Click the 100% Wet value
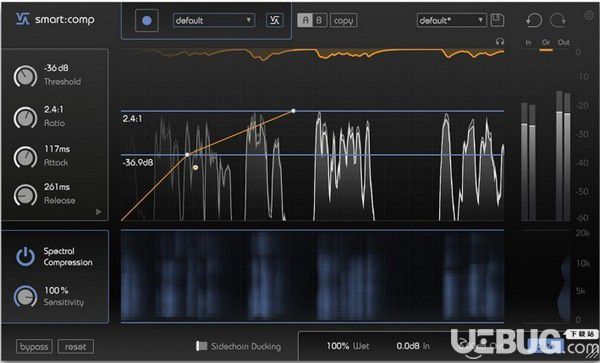Viewport: 600px width, 363px height. 347,346
